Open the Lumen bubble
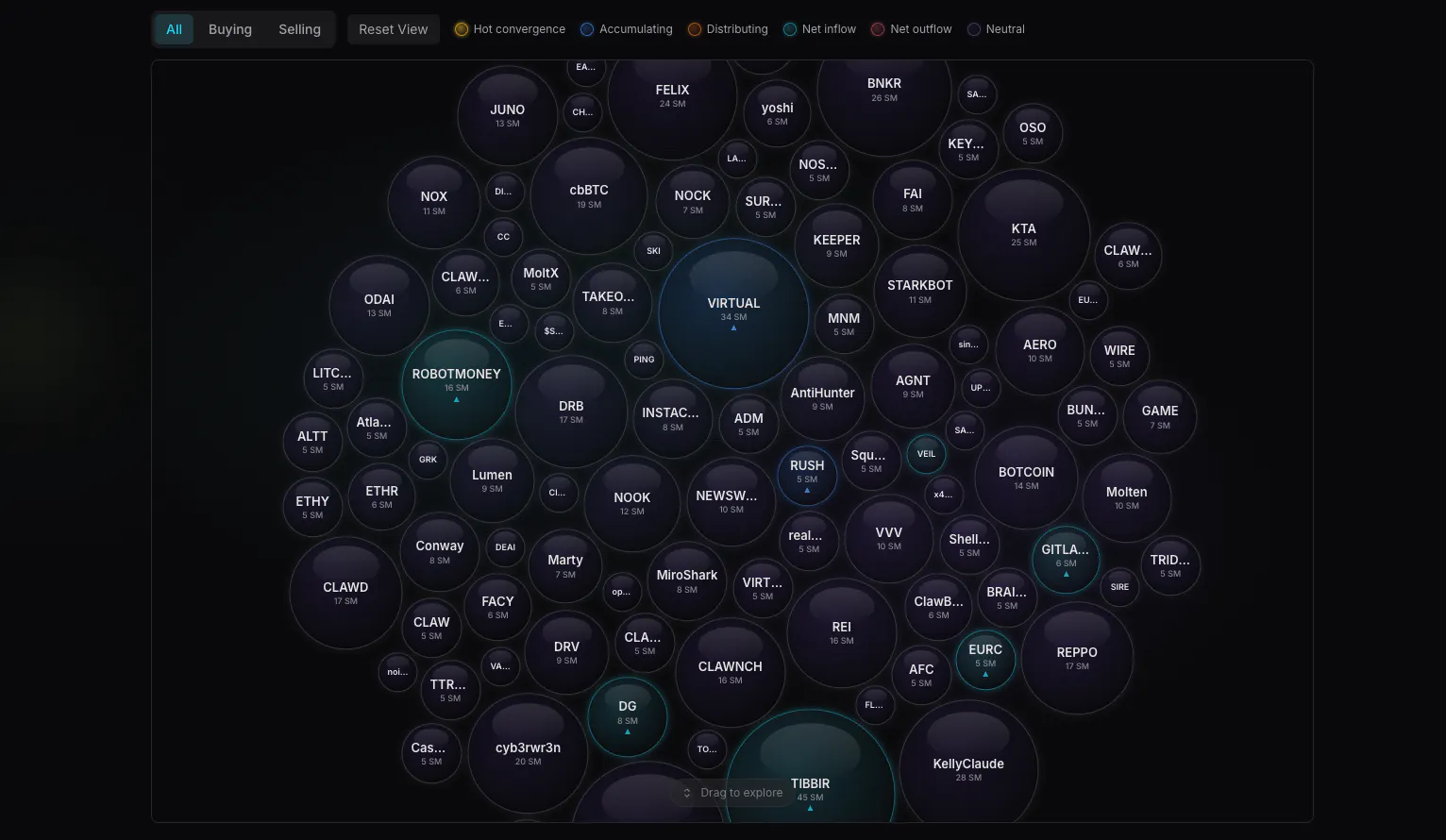 coord(492,481)
